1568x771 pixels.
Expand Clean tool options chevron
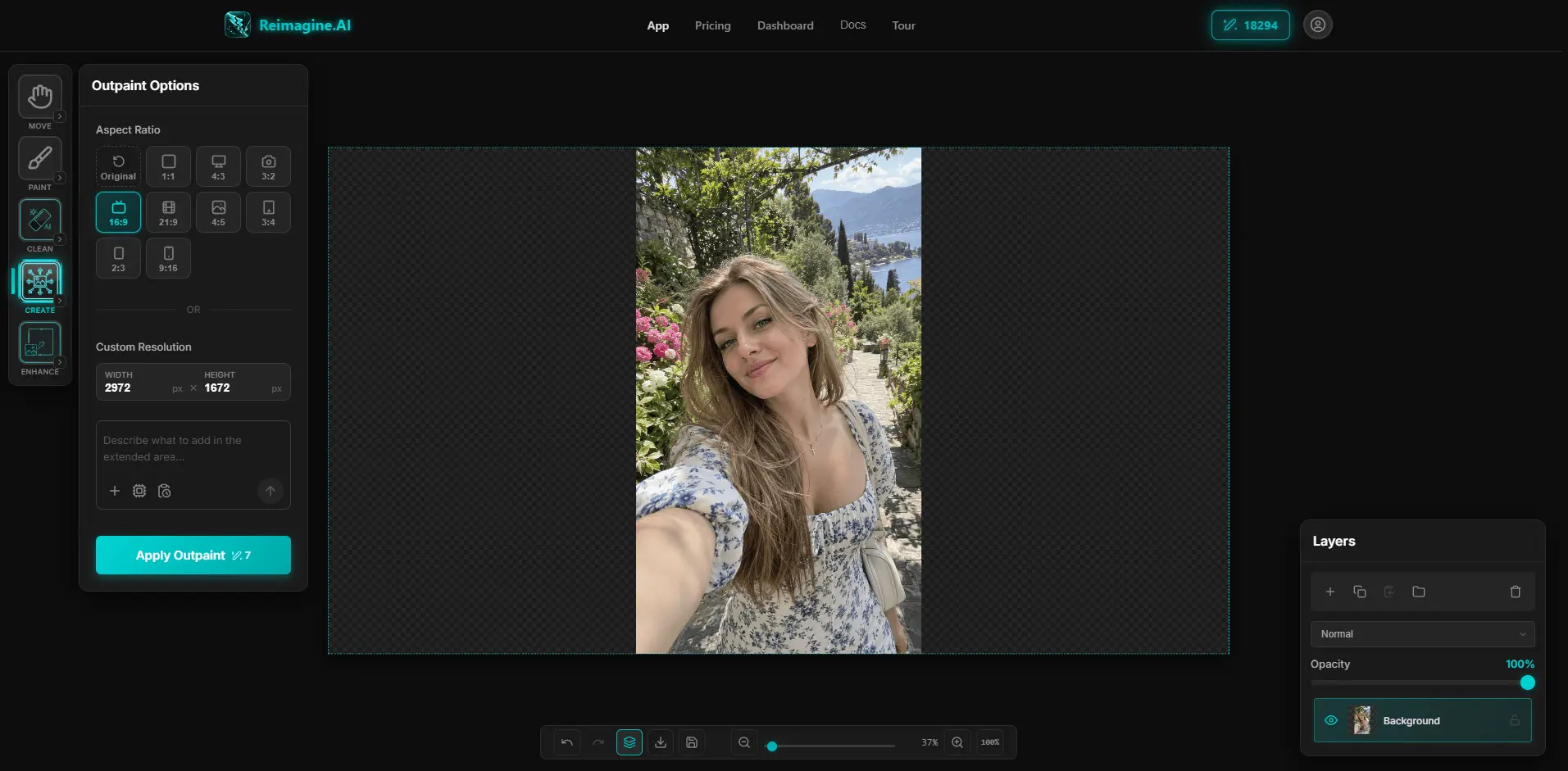click(x=60, y=239)
